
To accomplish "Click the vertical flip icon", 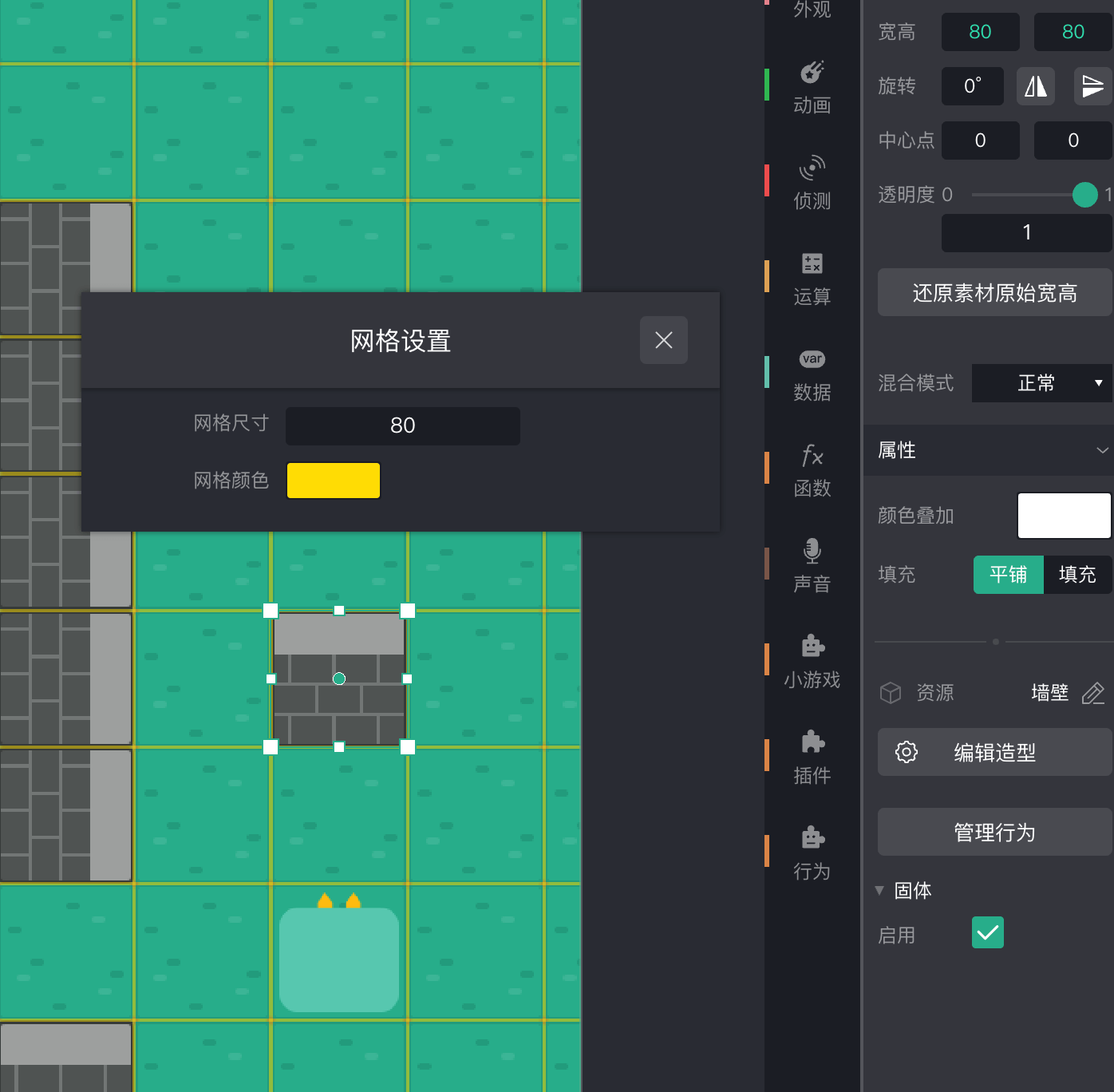I will click(x=1092, y=86).
